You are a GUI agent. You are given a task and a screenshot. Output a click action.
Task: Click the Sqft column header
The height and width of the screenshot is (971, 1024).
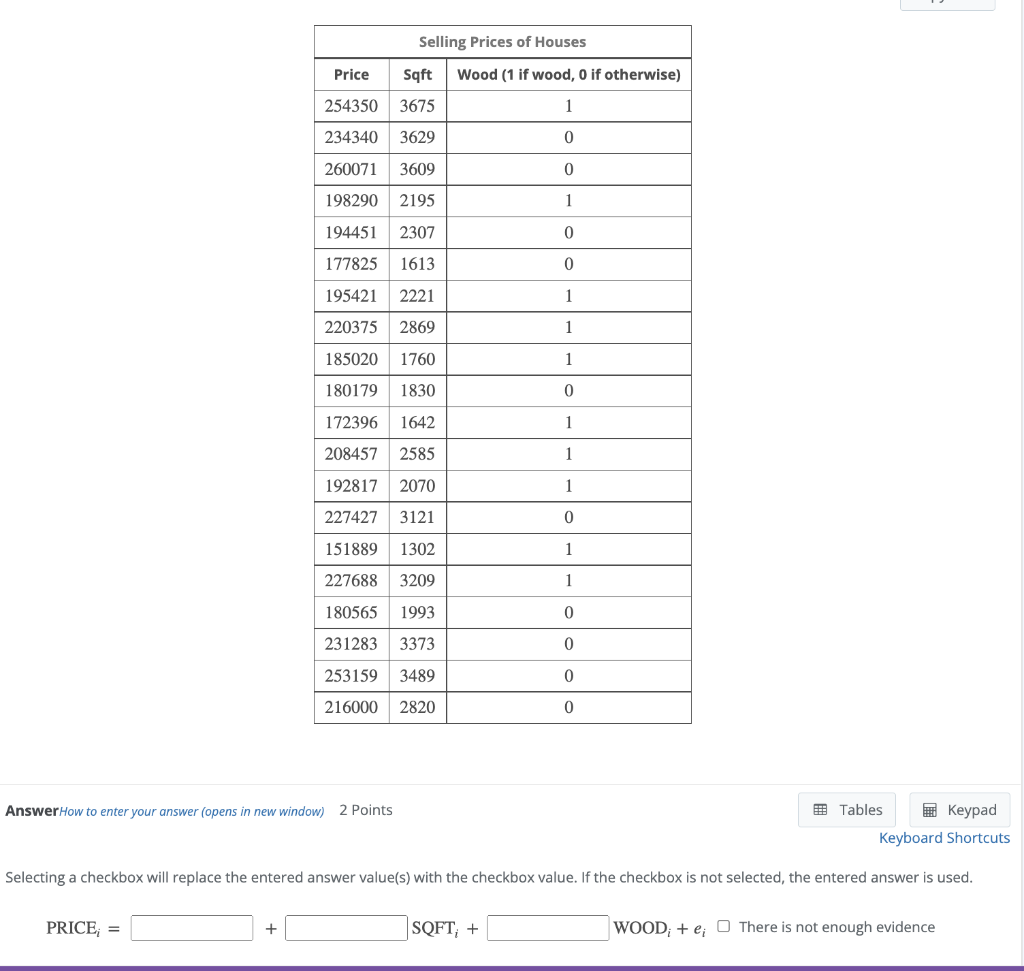pyautogui.click(x=417, y=74)
